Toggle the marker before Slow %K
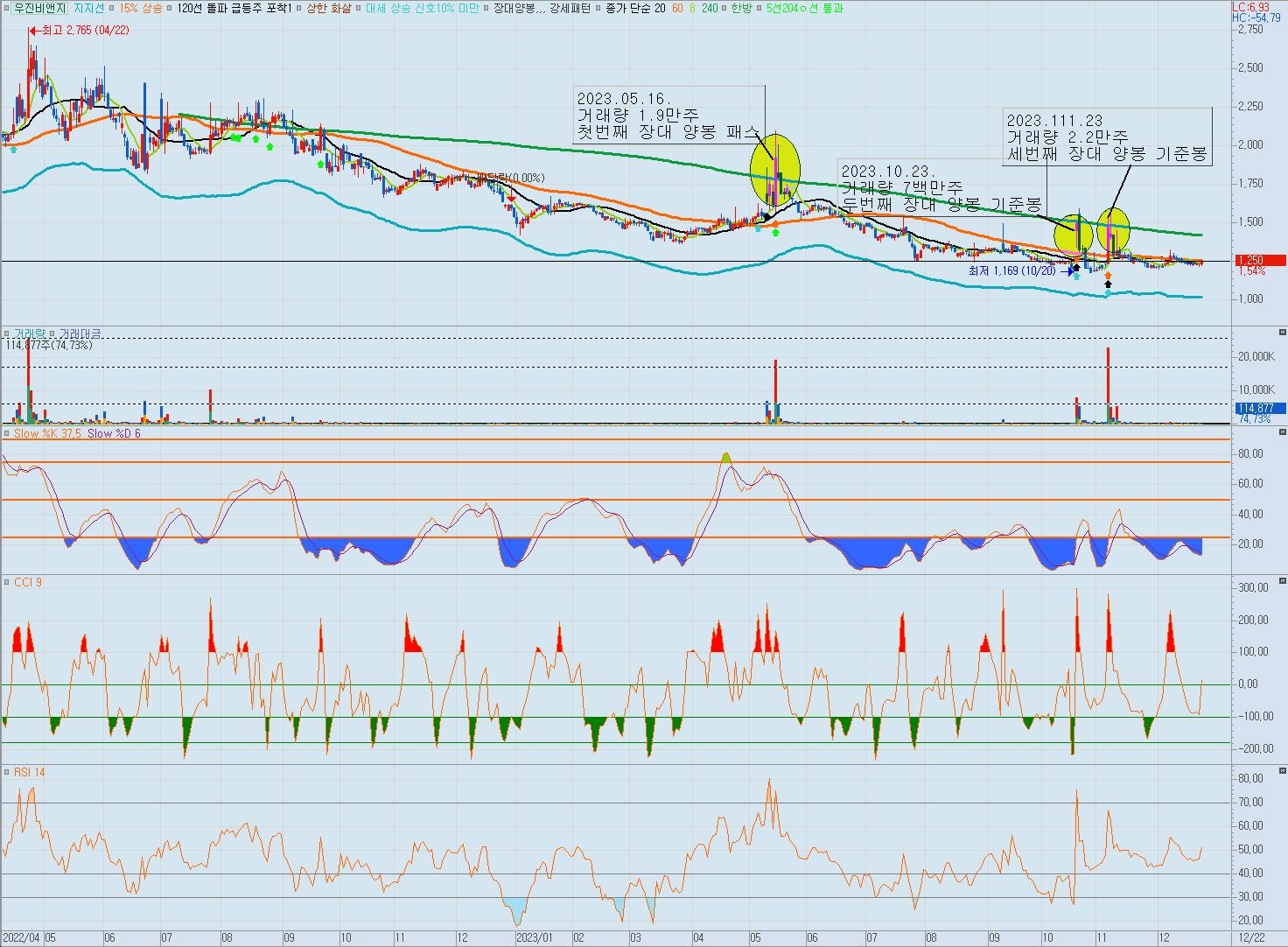This screenshot has height=947, width=1288. coord(7,433)
